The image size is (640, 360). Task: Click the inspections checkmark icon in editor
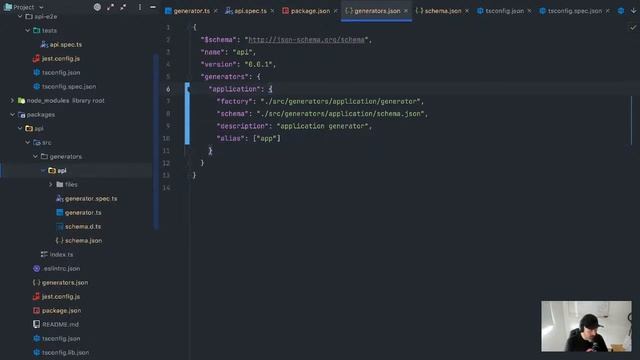point(633,28)
